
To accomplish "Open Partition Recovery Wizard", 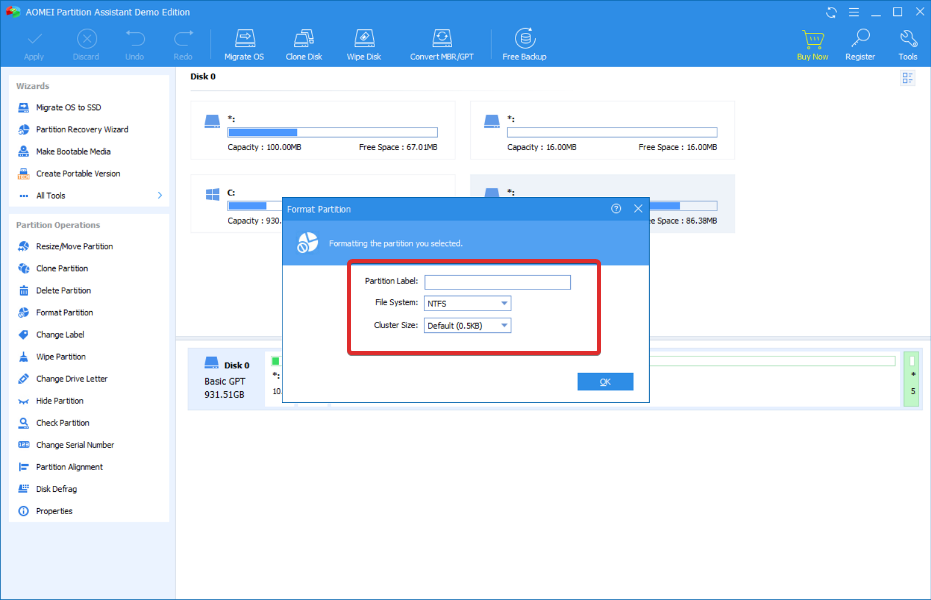I will point(81,130).
